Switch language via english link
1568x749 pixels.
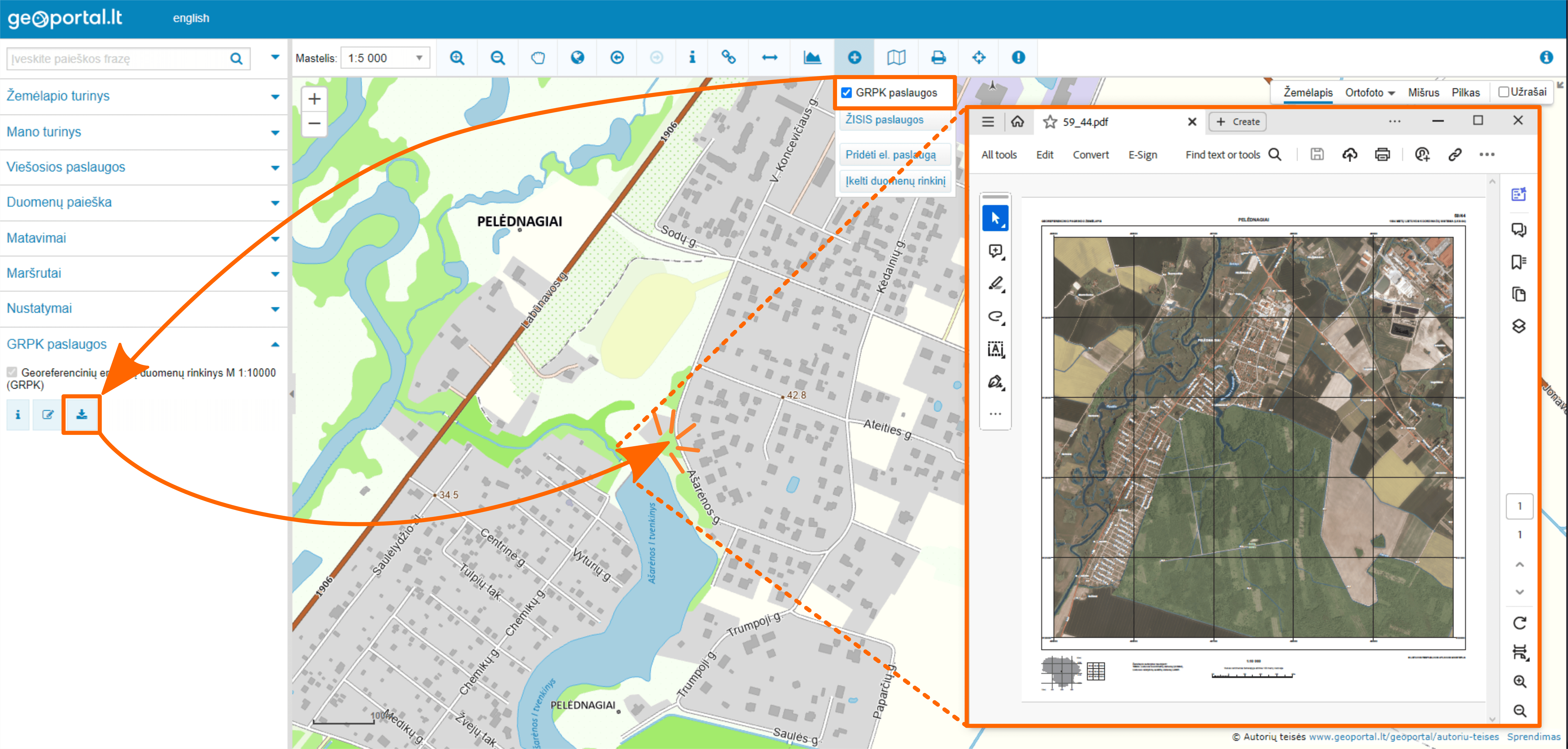(191, 18)
